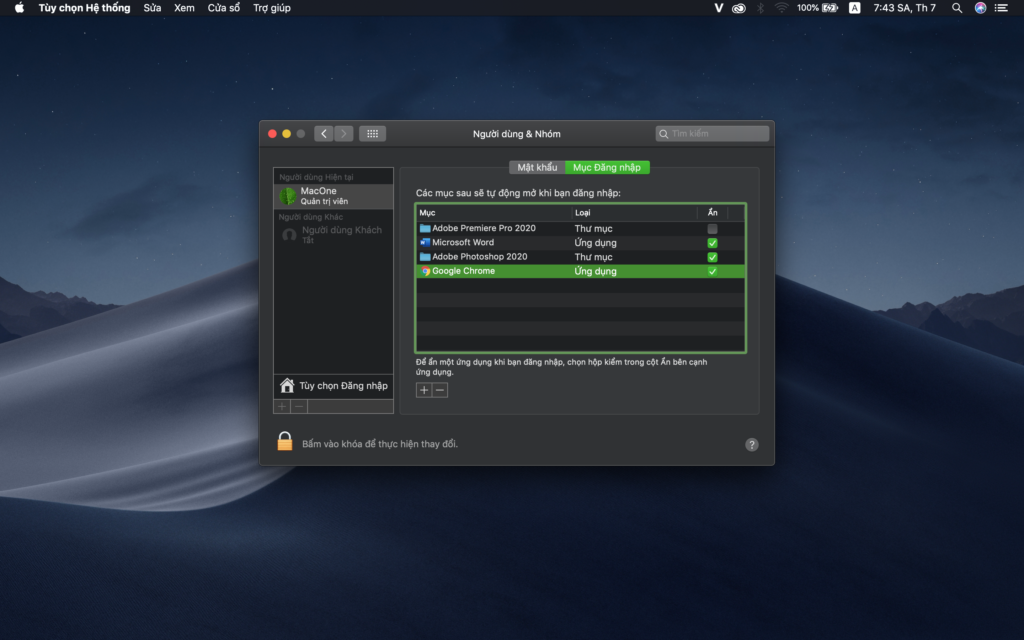Show all preferences grid icon

pos(372,134)
